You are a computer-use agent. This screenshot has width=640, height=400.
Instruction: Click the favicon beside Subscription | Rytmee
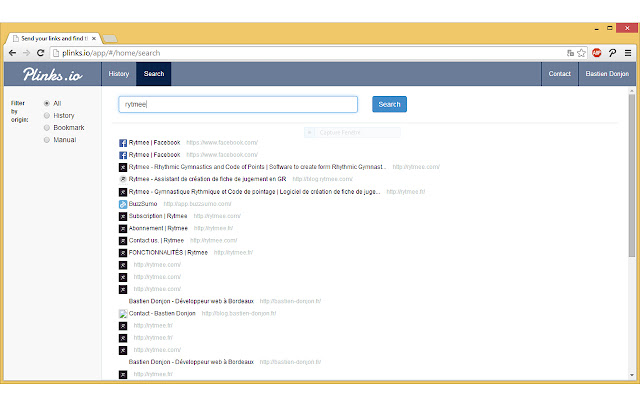coord(123,216)
